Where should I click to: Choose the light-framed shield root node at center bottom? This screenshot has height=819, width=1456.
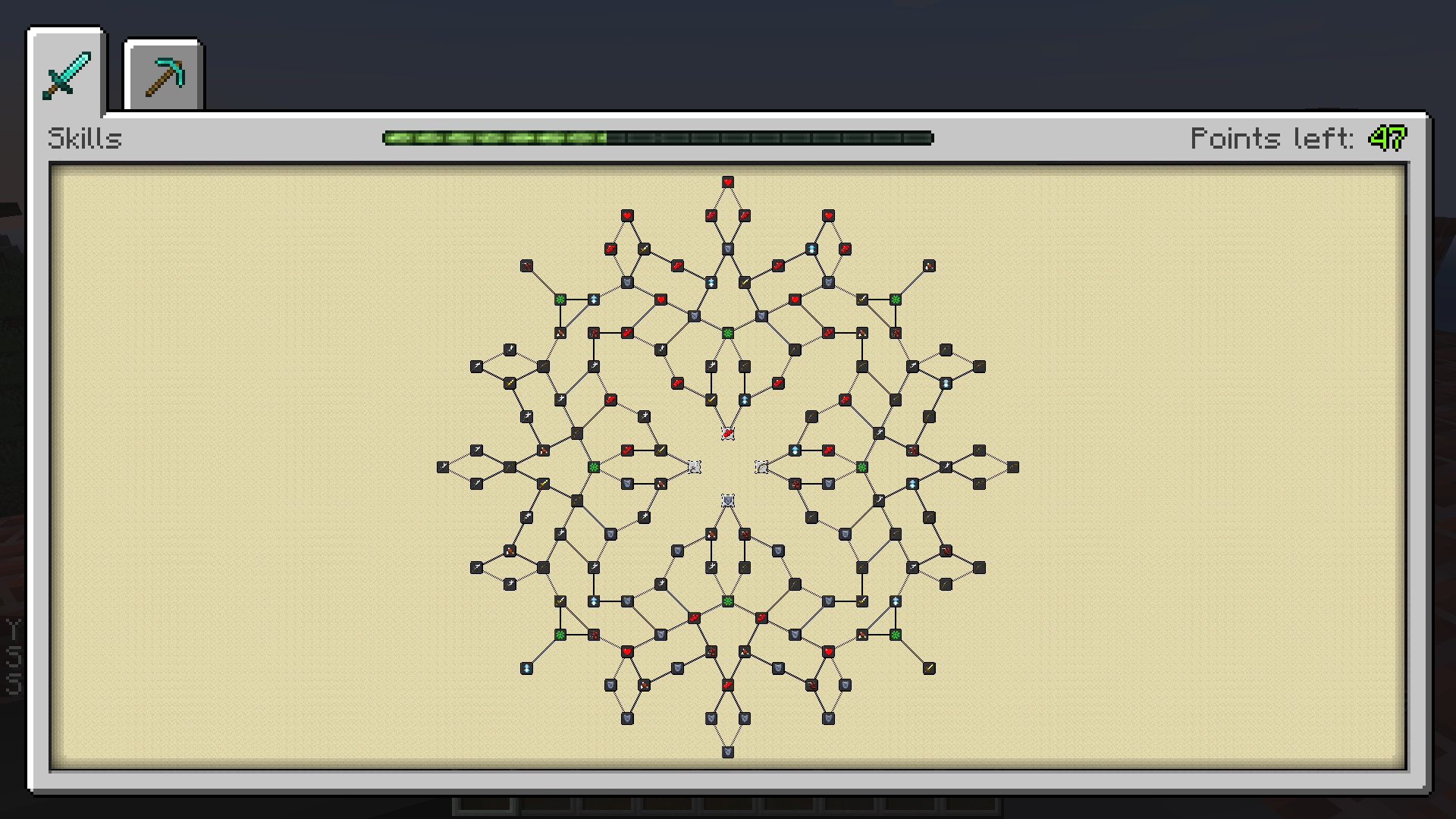pyautogui.click(x=728, y=500)
